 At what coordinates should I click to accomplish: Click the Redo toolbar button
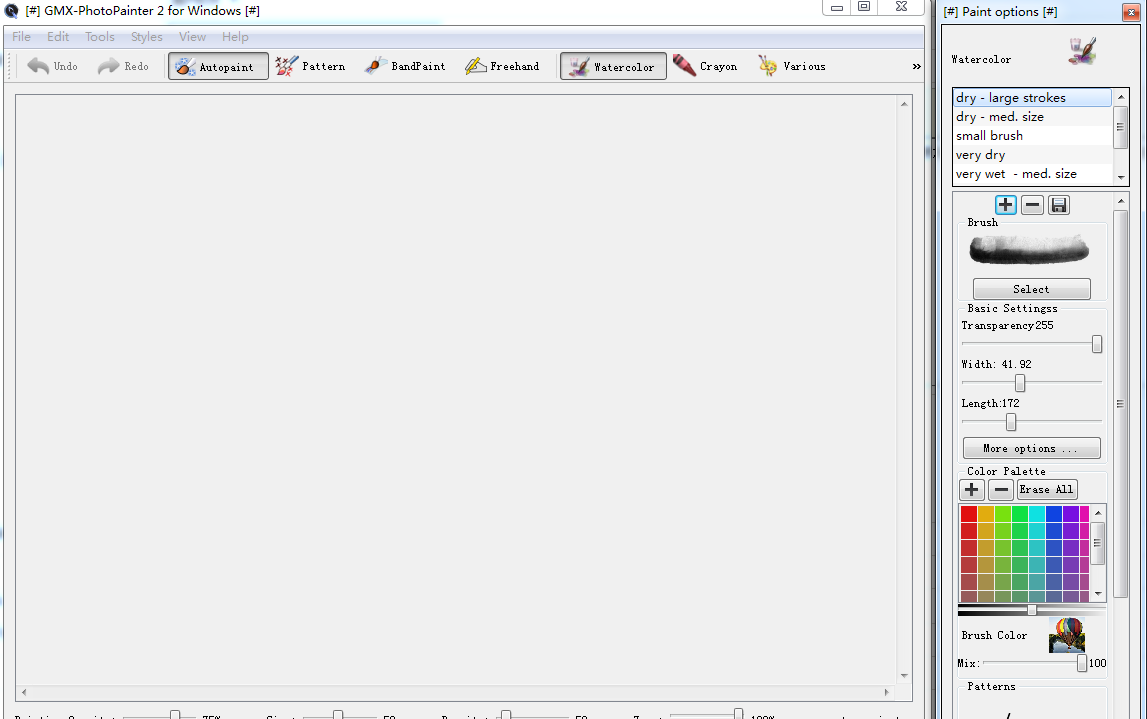click(123, 66)
